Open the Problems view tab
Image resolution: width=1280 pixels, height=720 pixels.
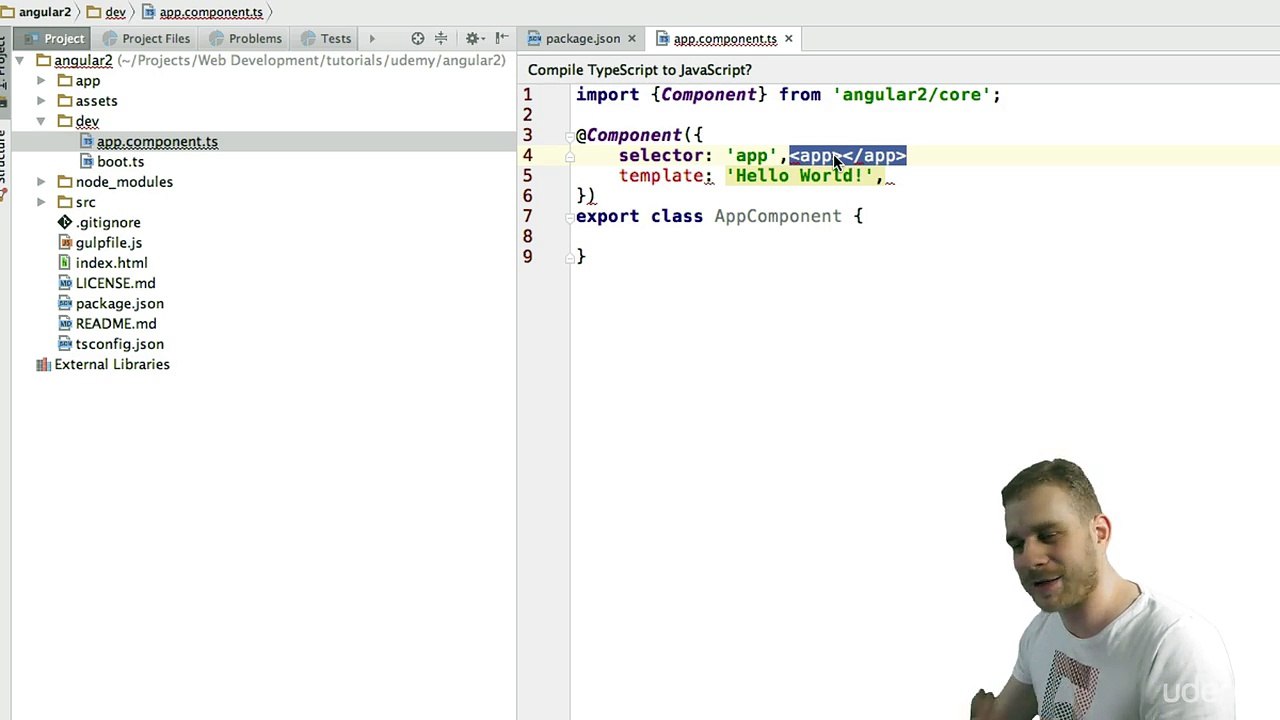point(245,38)
